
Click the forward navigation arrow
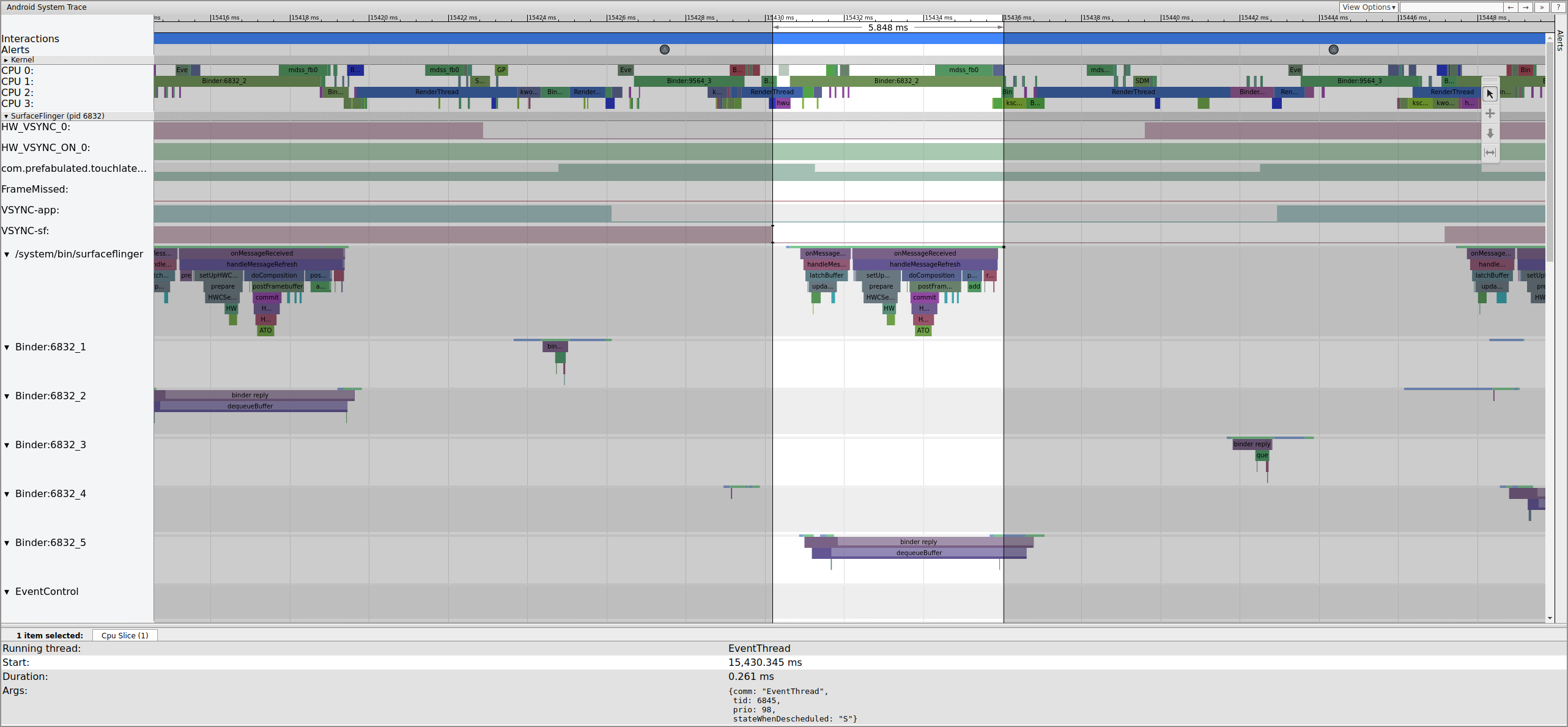click(1526, 7)
